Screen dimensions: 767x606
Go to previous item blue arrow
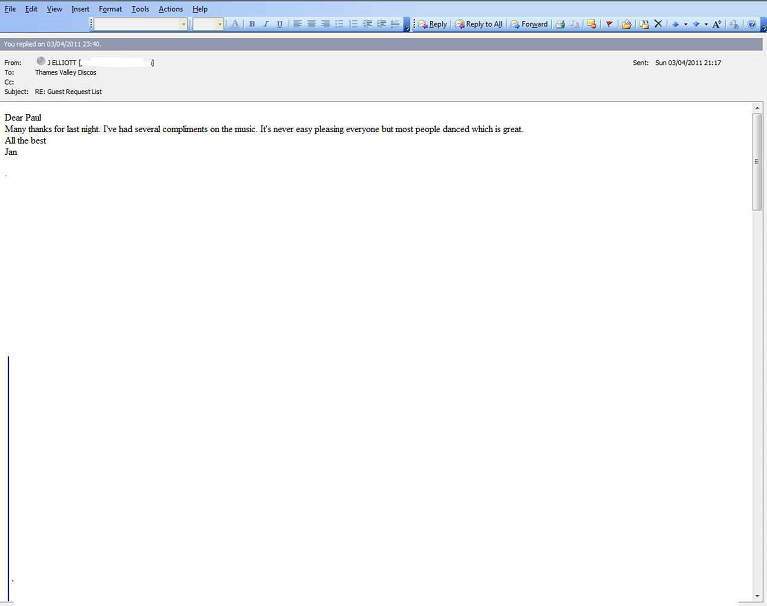coord(675,24)
